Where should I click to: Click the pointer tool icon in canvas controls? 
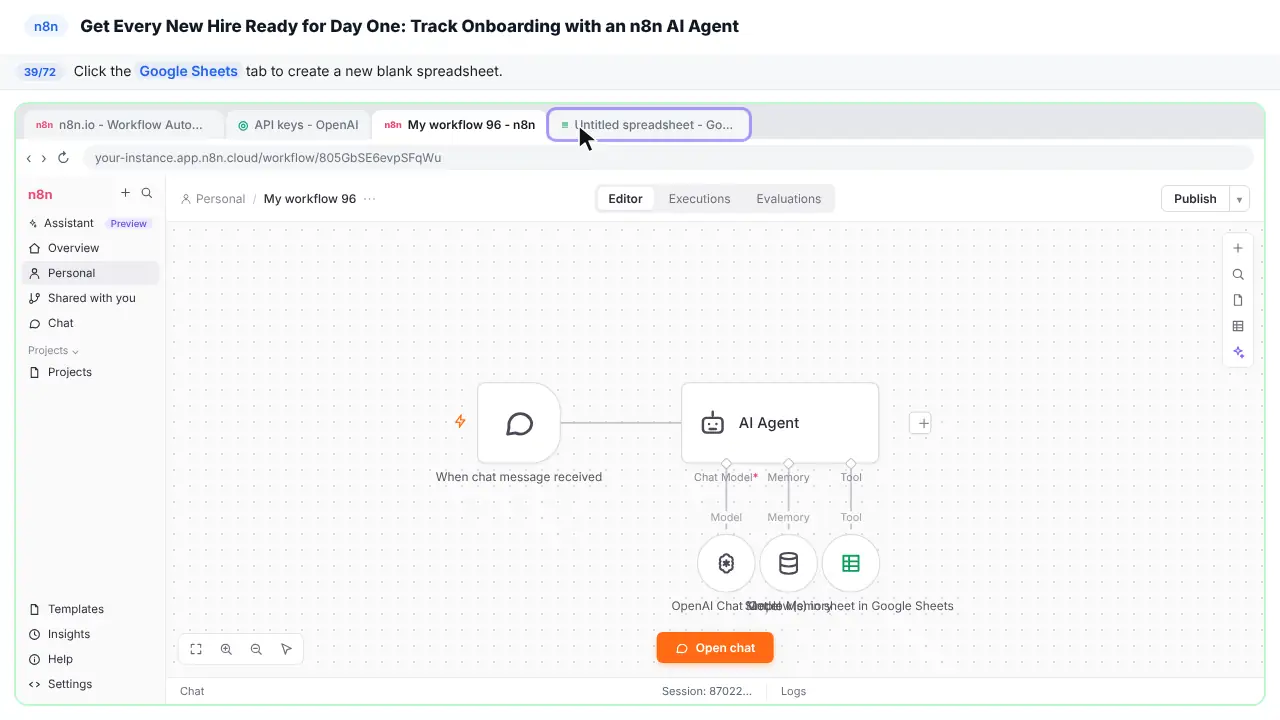point(286,649)
